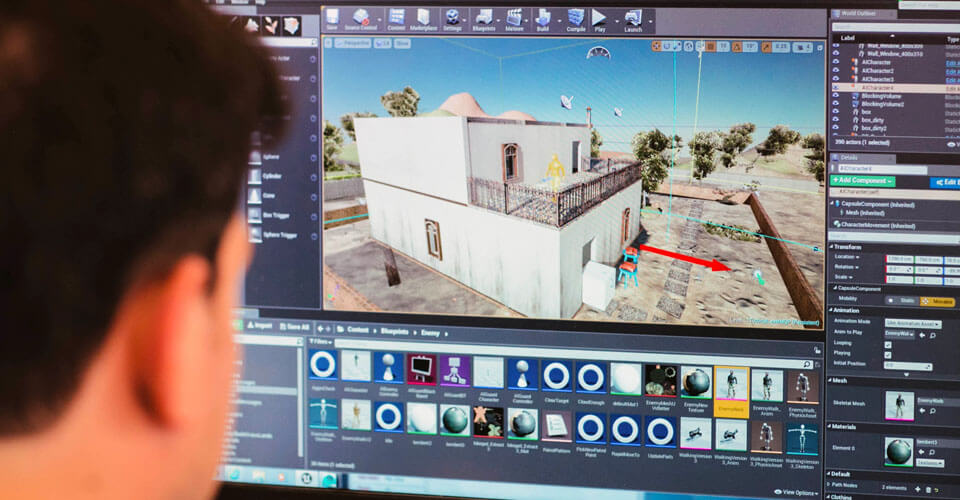Click the green Add Component button
The image size is (960, 500).
[x=863, y=181]
